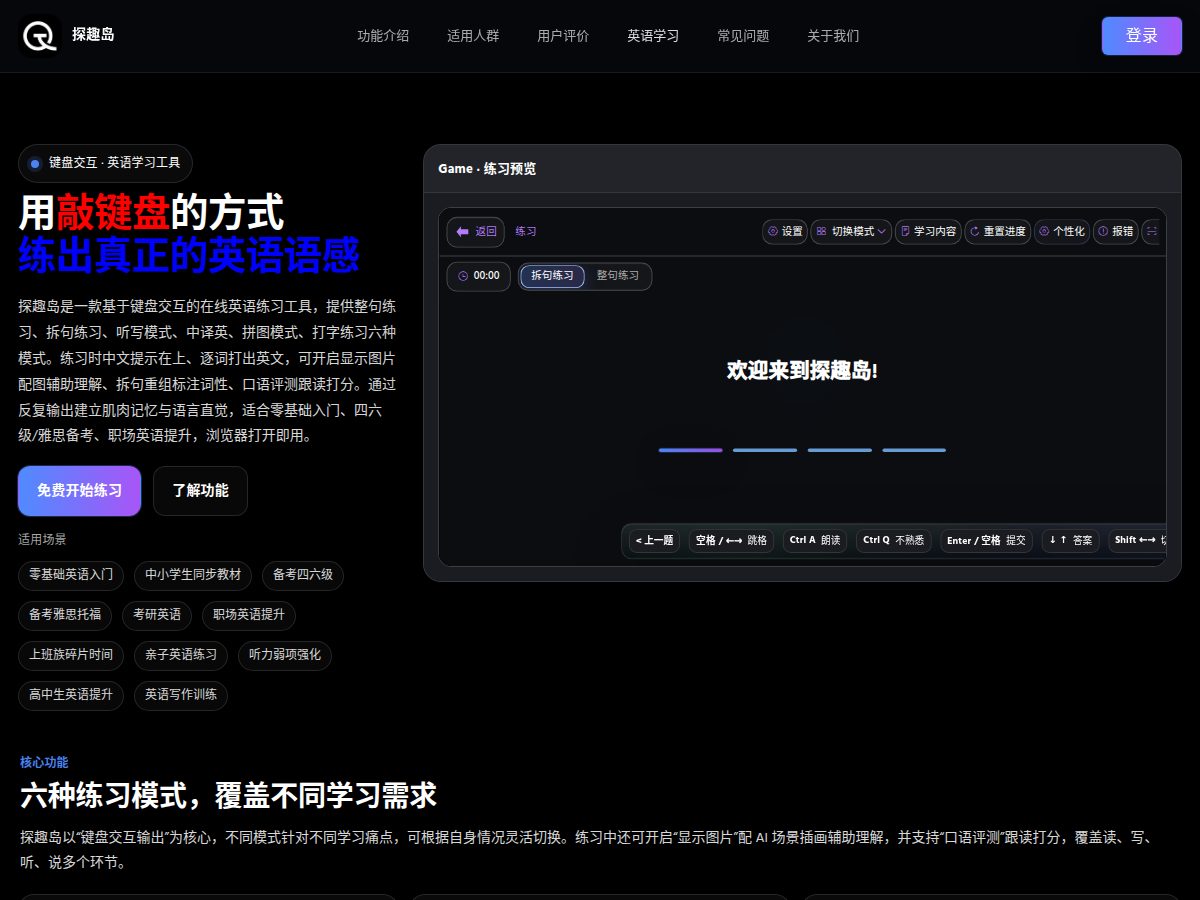Open the 关于我们 nav link
The width and height of the screenshot is (1200, 900).
(833, 36)
